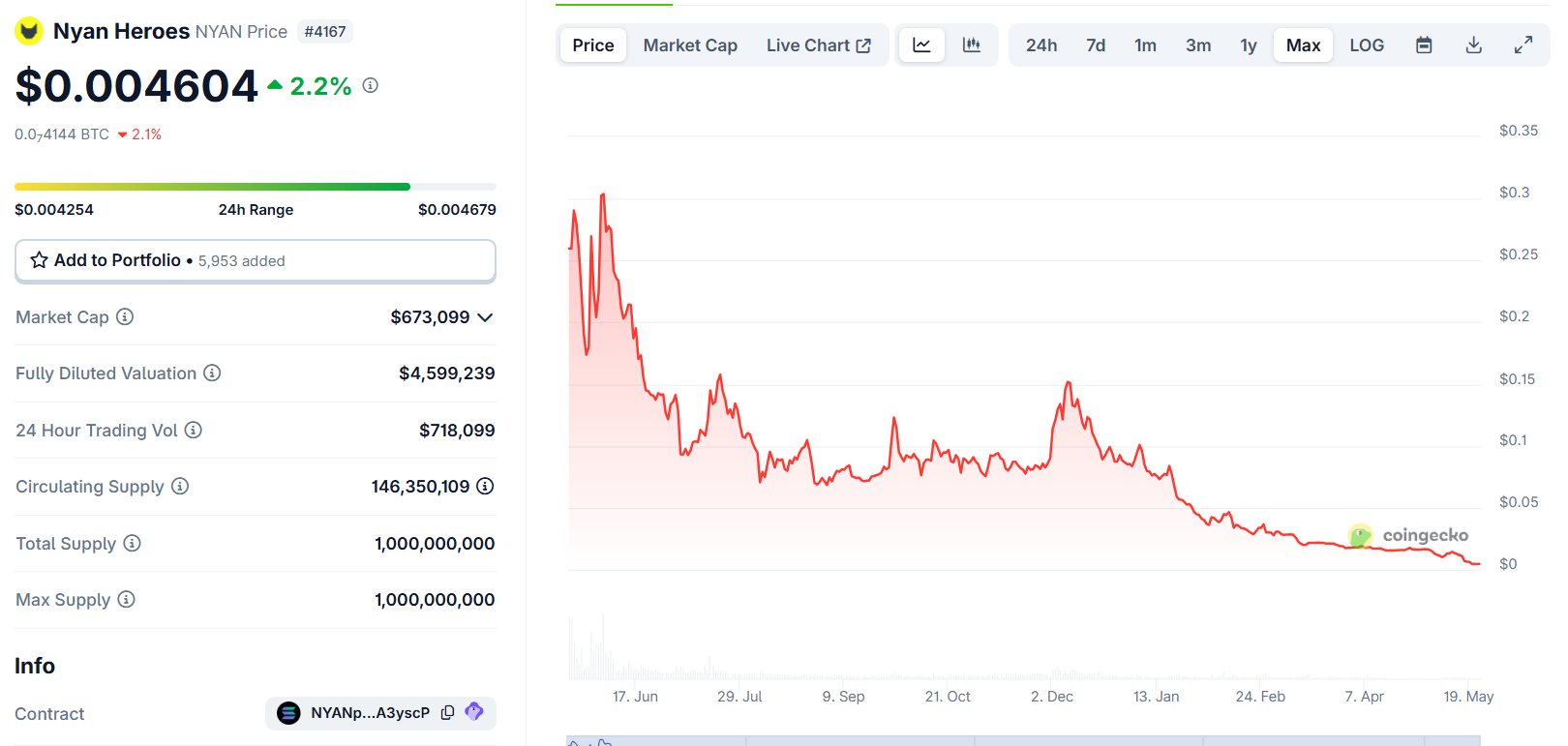The width and height of the screenshot is (1568, 746).
Task: Show Total Supply info icon
Action: point(132,543)
